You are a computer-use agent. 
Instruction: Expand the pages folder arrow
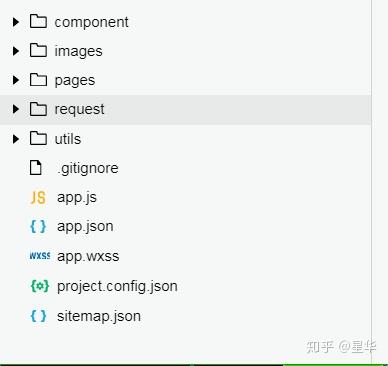click(x=16, y=80)
